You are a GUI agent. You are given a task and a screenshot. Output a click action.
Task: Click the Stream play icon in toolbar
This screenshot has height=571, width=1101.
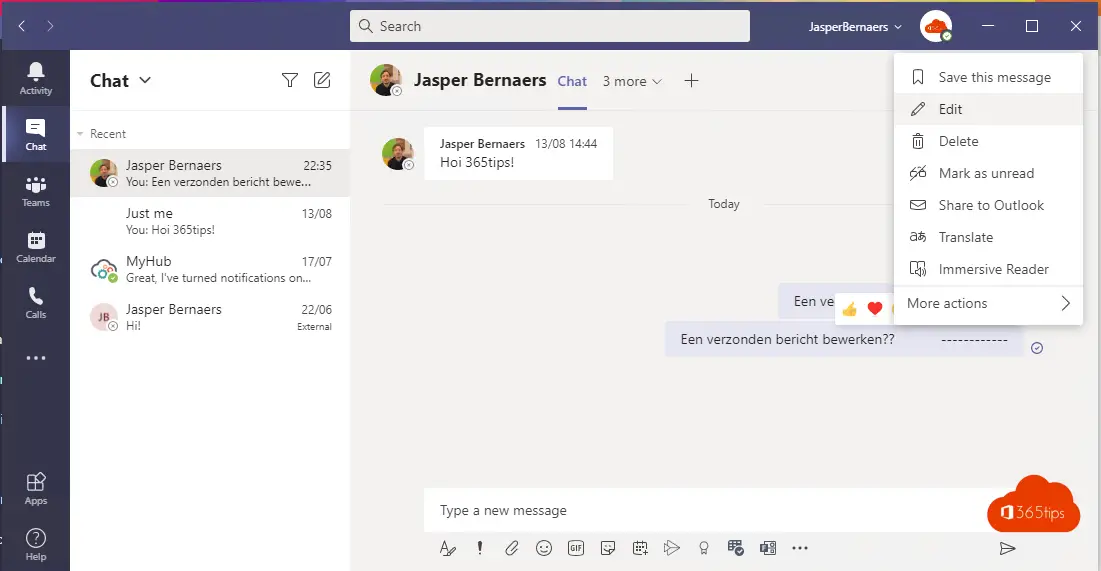[x=672, y=549]
